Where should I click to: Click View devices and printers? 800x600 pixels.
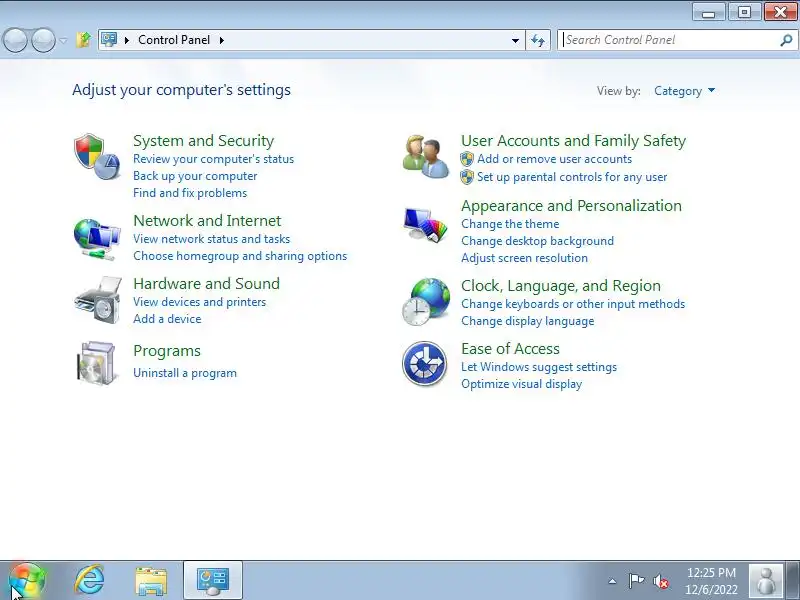[199, 302]
